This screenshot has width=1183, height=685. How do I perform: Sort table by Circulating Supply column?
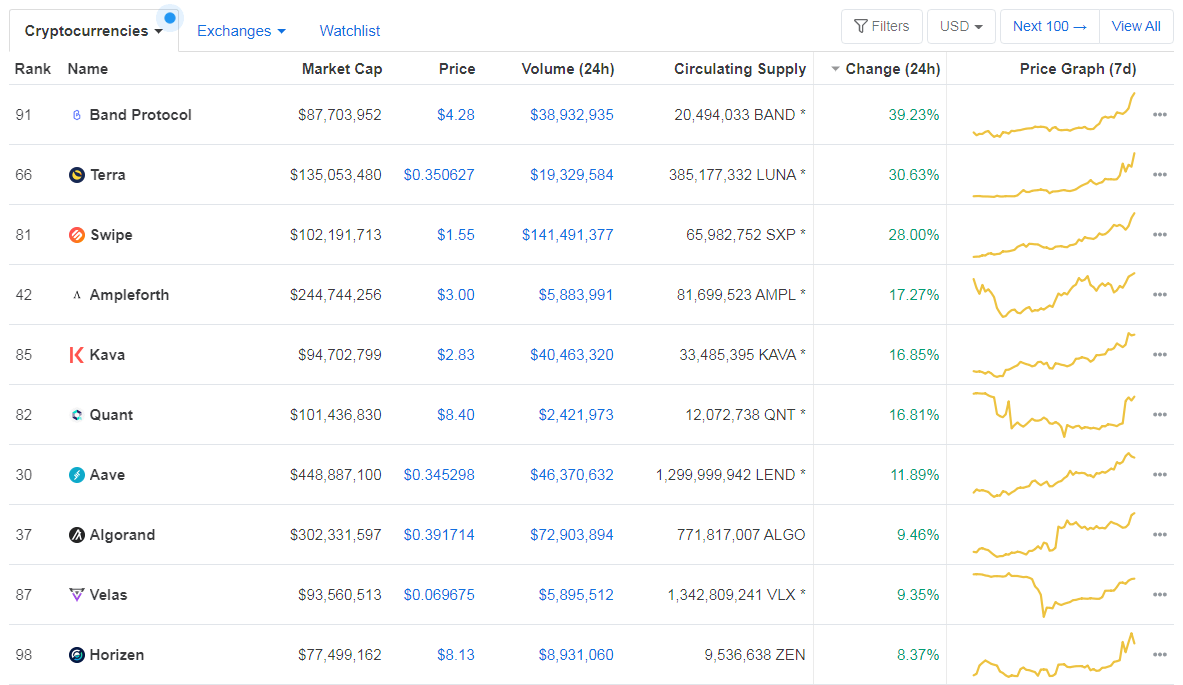(739, 69)
